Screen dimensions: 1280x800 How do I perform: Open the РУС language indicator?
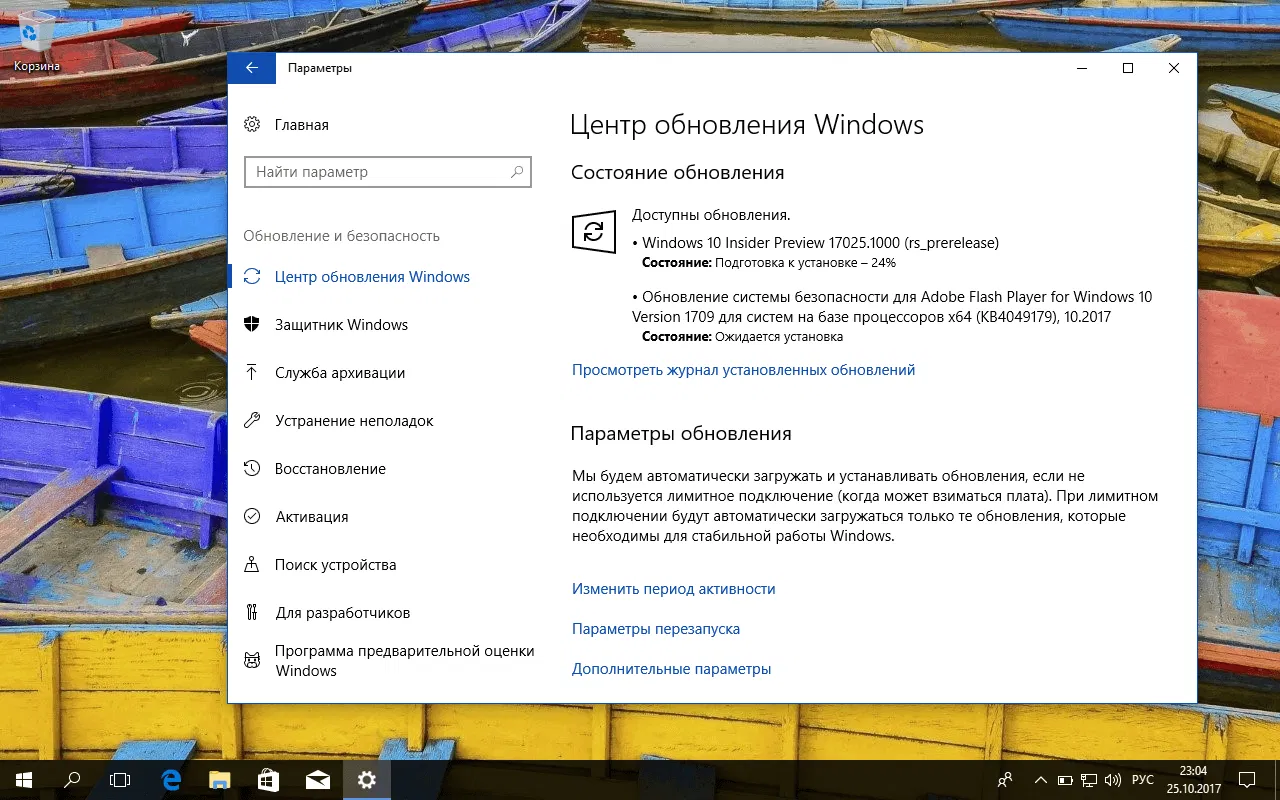point(1143,779)
